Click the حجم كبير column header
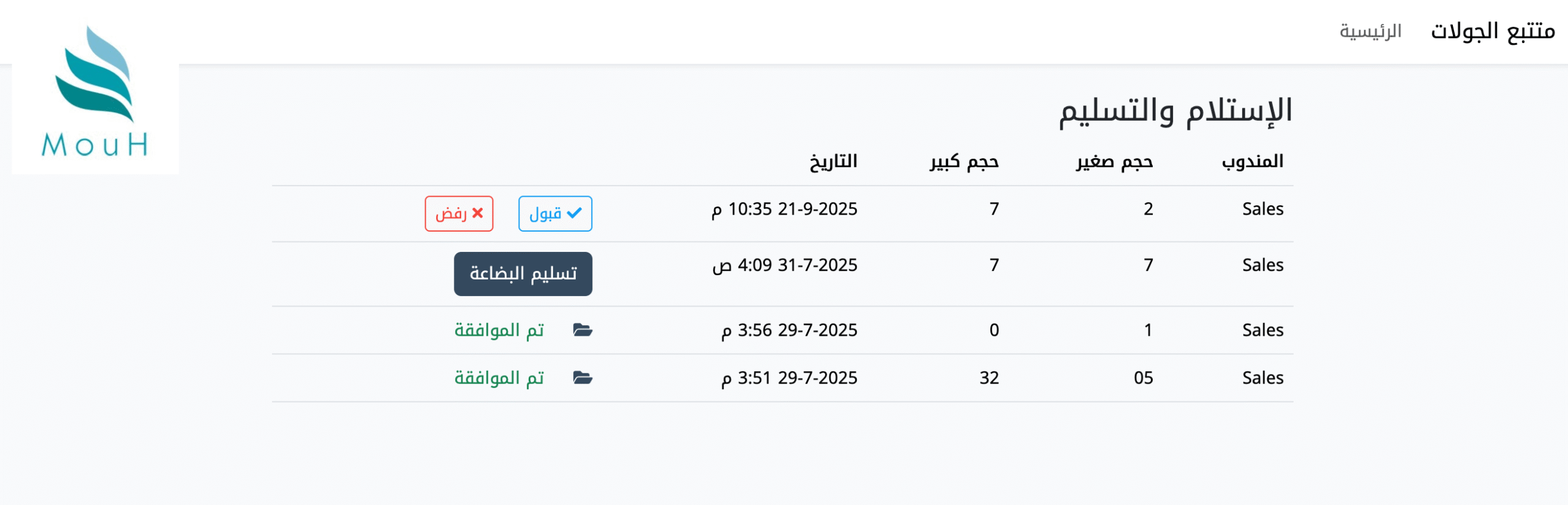The height and width of the screenshot is (505, 1568). coord(964,162)
